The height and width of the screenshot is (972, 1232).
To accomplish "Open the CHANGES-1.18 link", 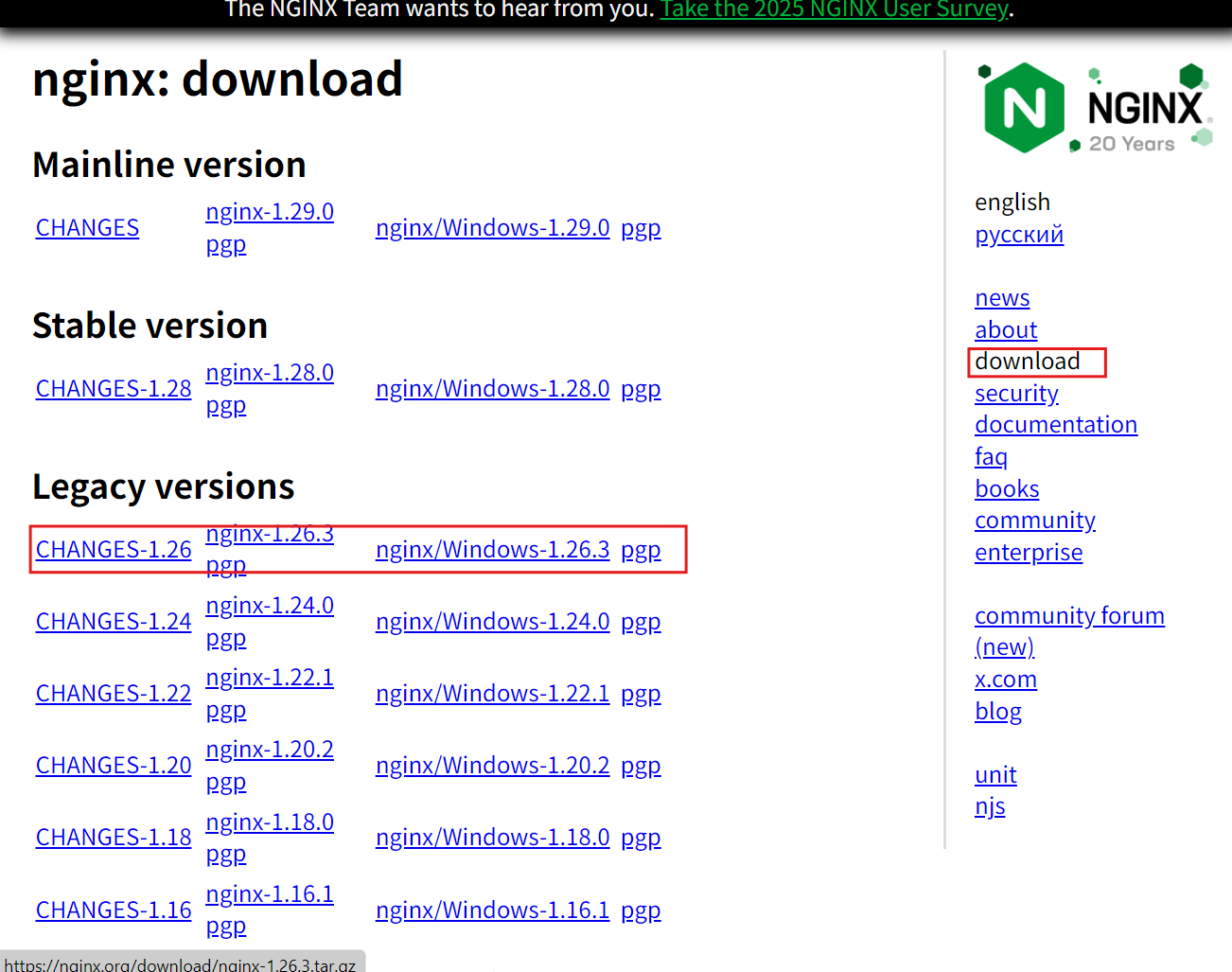I will tap(114, 838).
